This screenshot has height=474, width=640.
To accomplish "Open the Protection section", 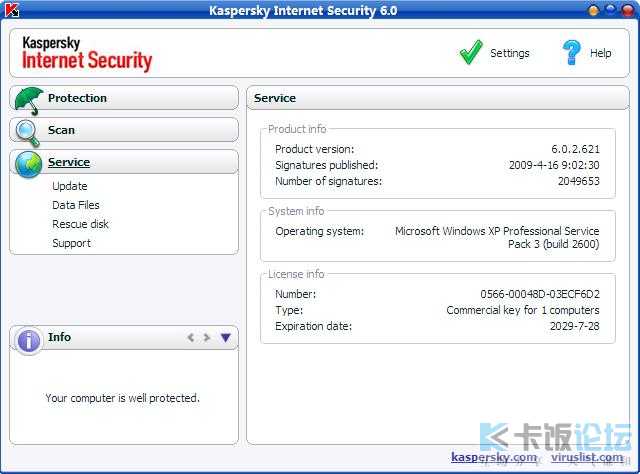I will [x=77, y=98].
